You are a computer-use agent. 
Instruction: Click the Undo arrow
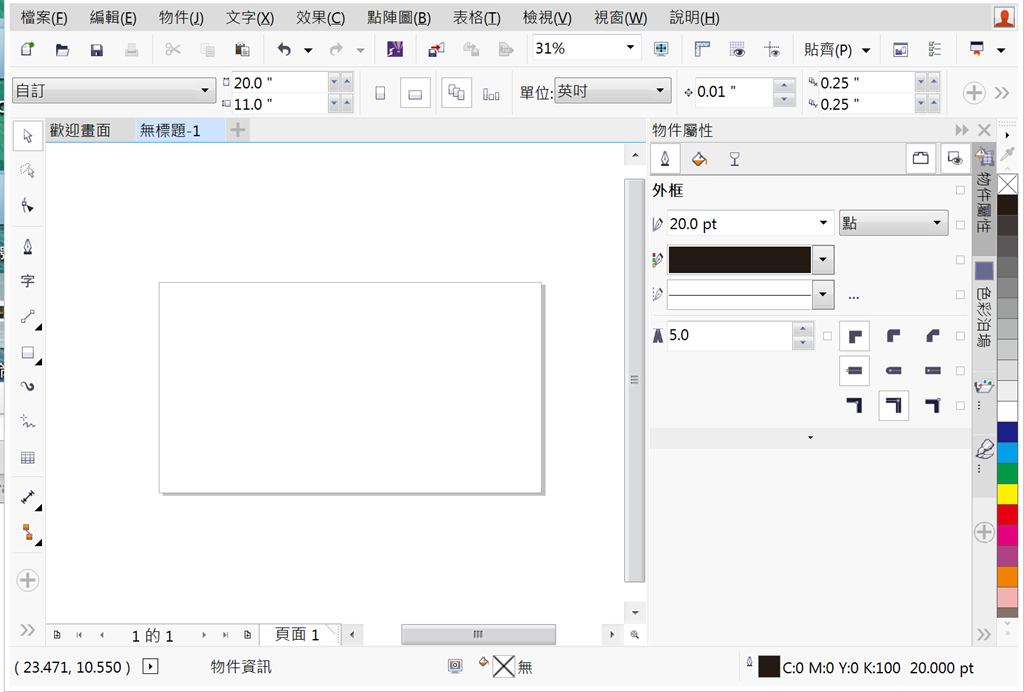tap(284, 49)
